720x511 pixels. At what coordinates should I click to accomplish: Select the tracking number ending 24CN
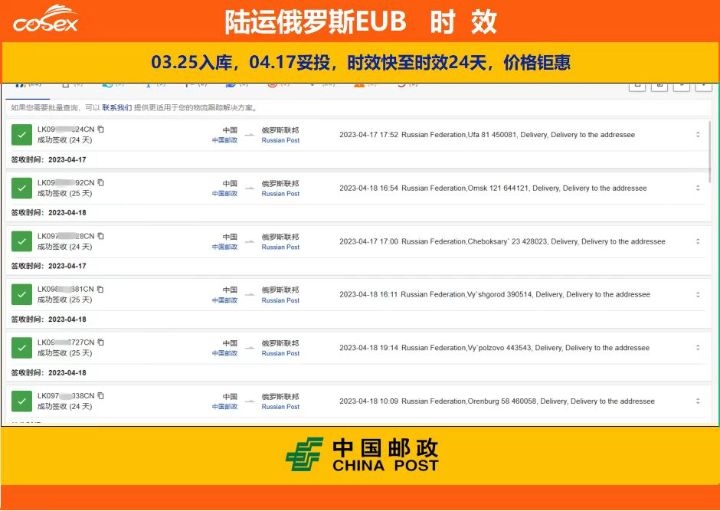click(x=66, y=129)
